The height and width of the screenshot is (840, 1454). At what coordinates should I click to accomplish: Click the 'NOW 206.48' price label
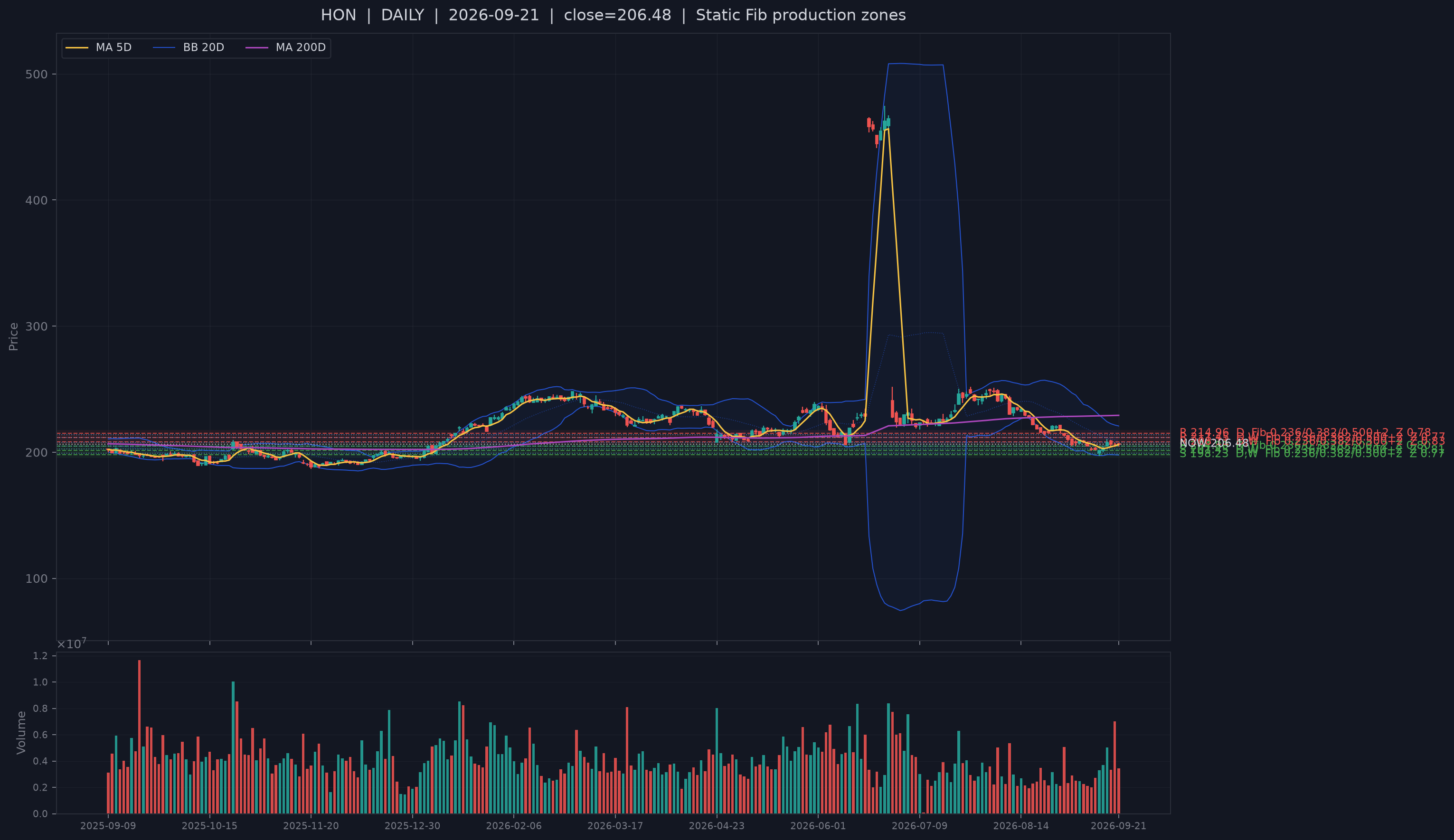pos(1214,443)
